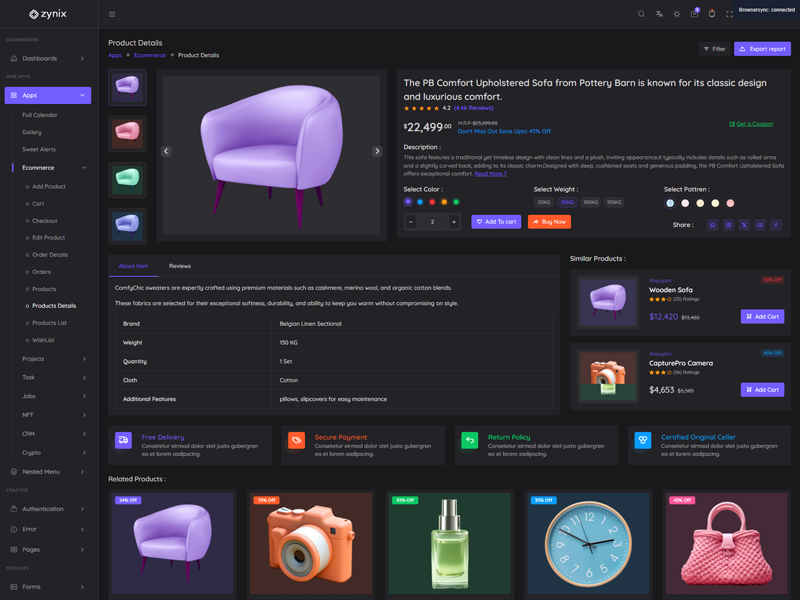Click the Export report button

[762, 49]
